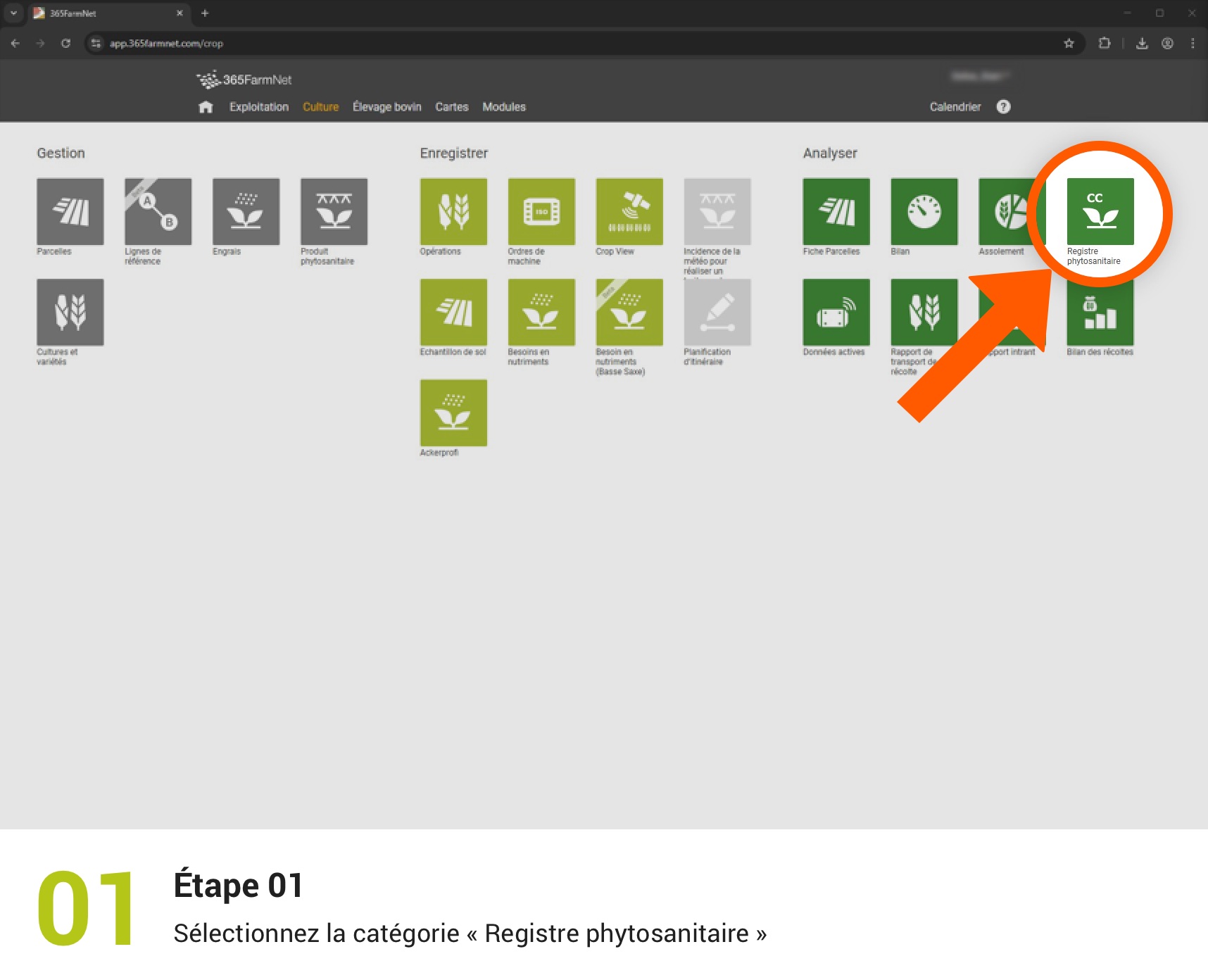Open the Parcelles management tile

coord(70,211)
